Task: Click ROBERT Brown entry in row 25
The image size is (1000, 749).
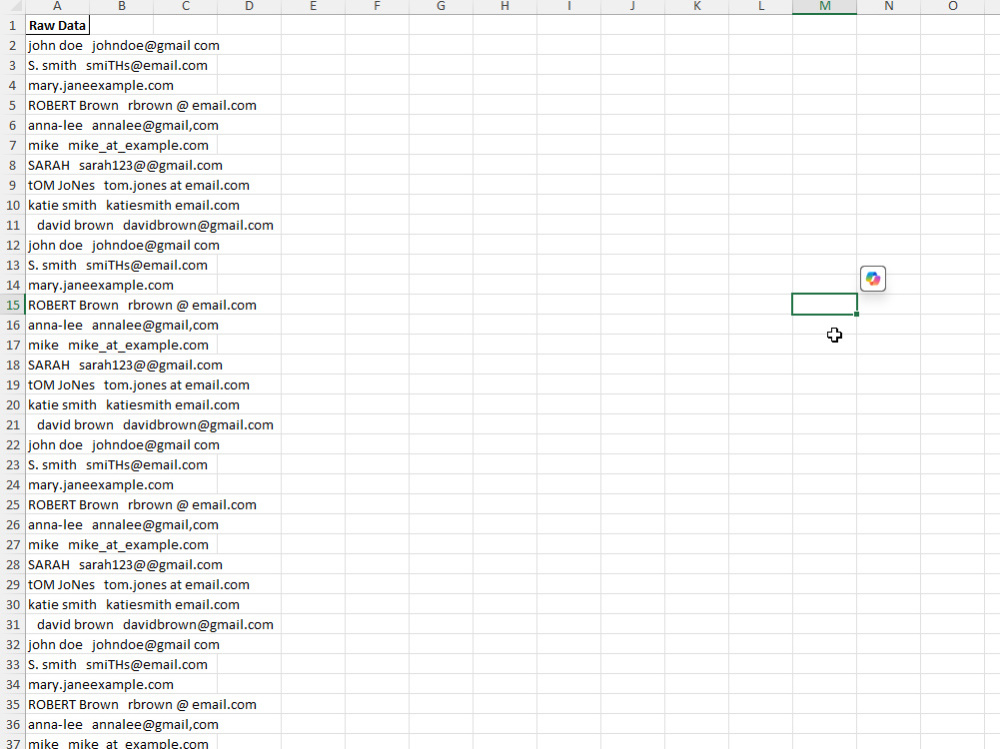Action: (142, 505)
